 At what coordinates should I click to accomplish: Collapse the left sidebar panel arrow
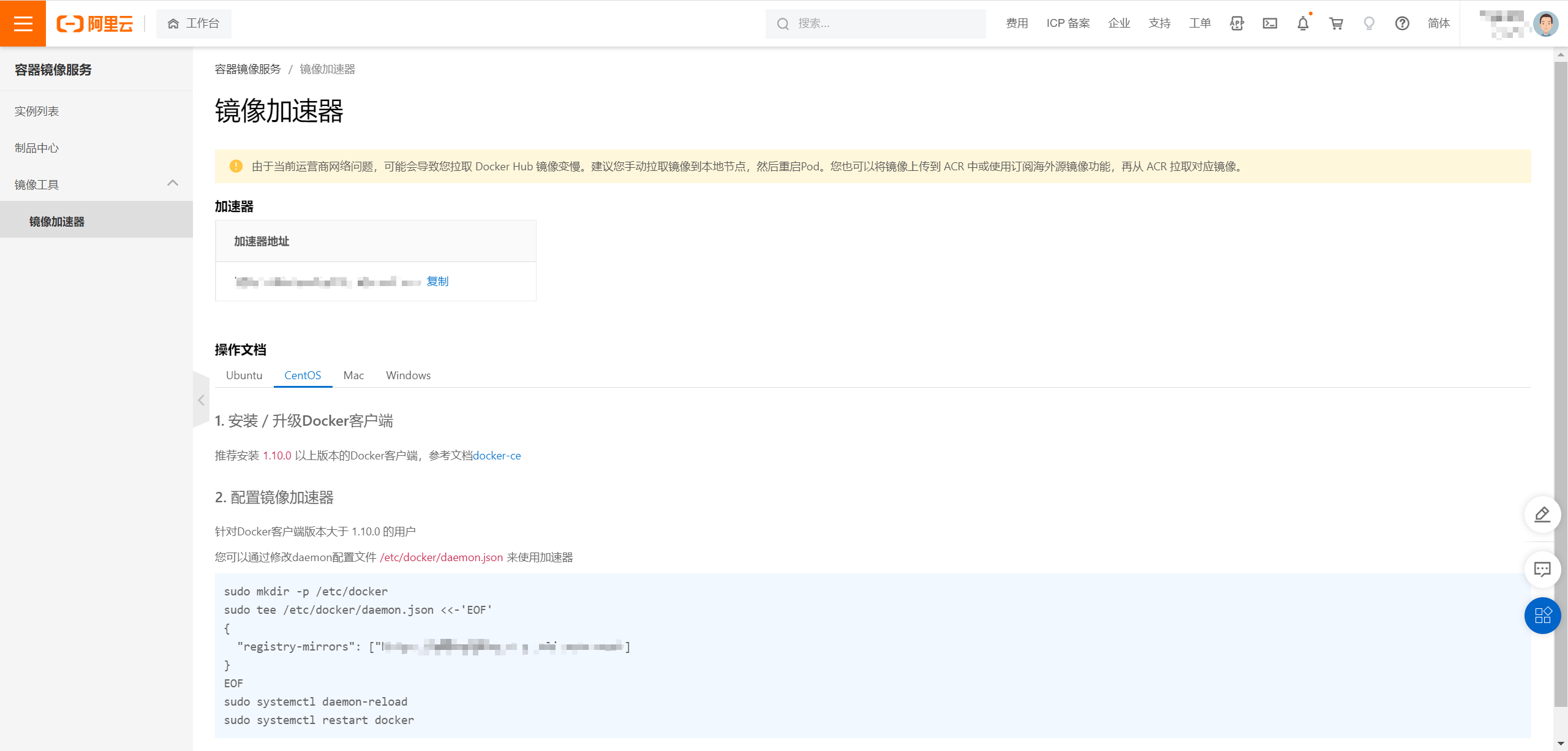click(x=201, y=400)
